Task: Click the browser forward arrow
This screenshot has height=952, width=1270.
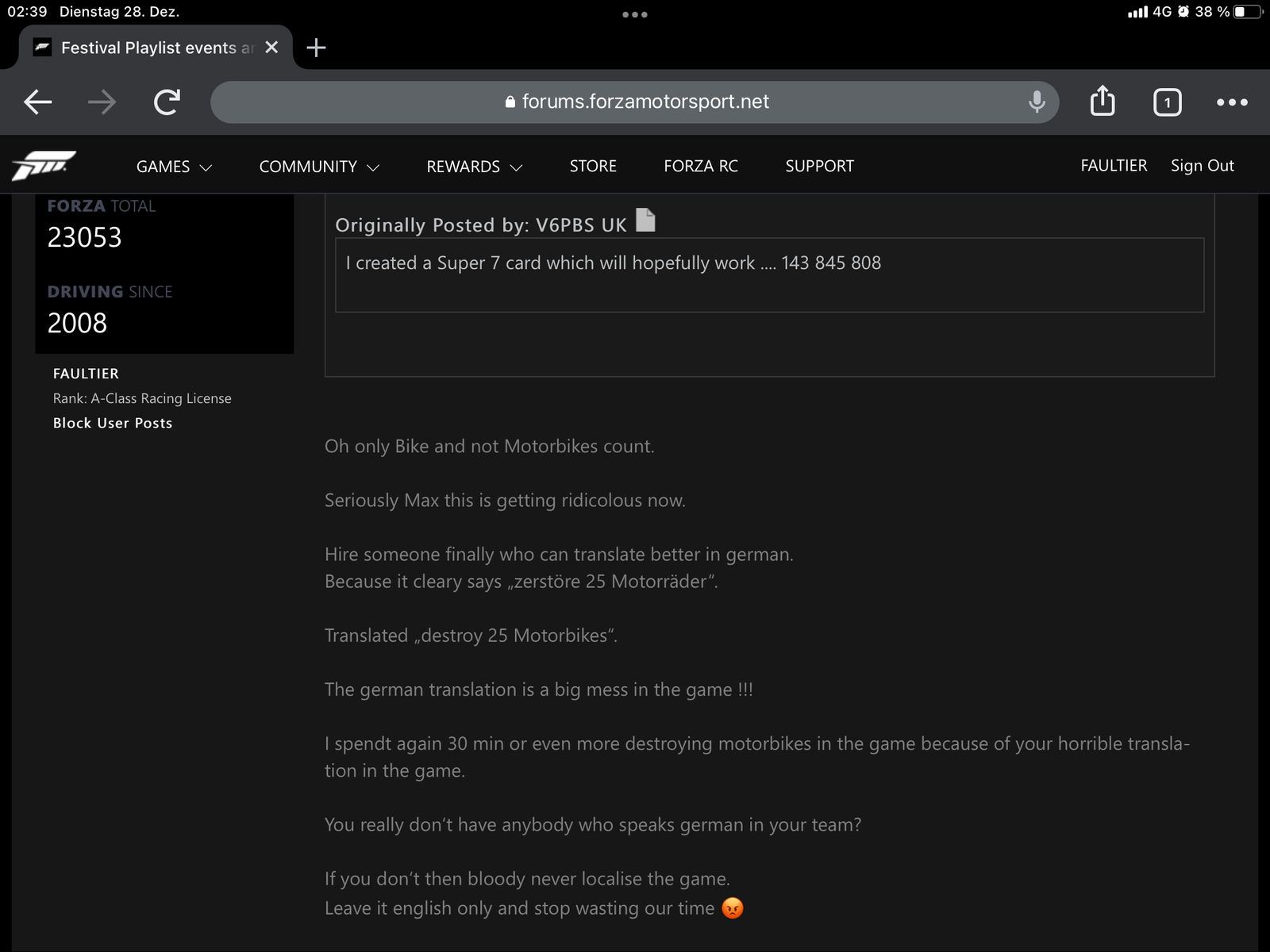Action: click(x=102, y=102)
